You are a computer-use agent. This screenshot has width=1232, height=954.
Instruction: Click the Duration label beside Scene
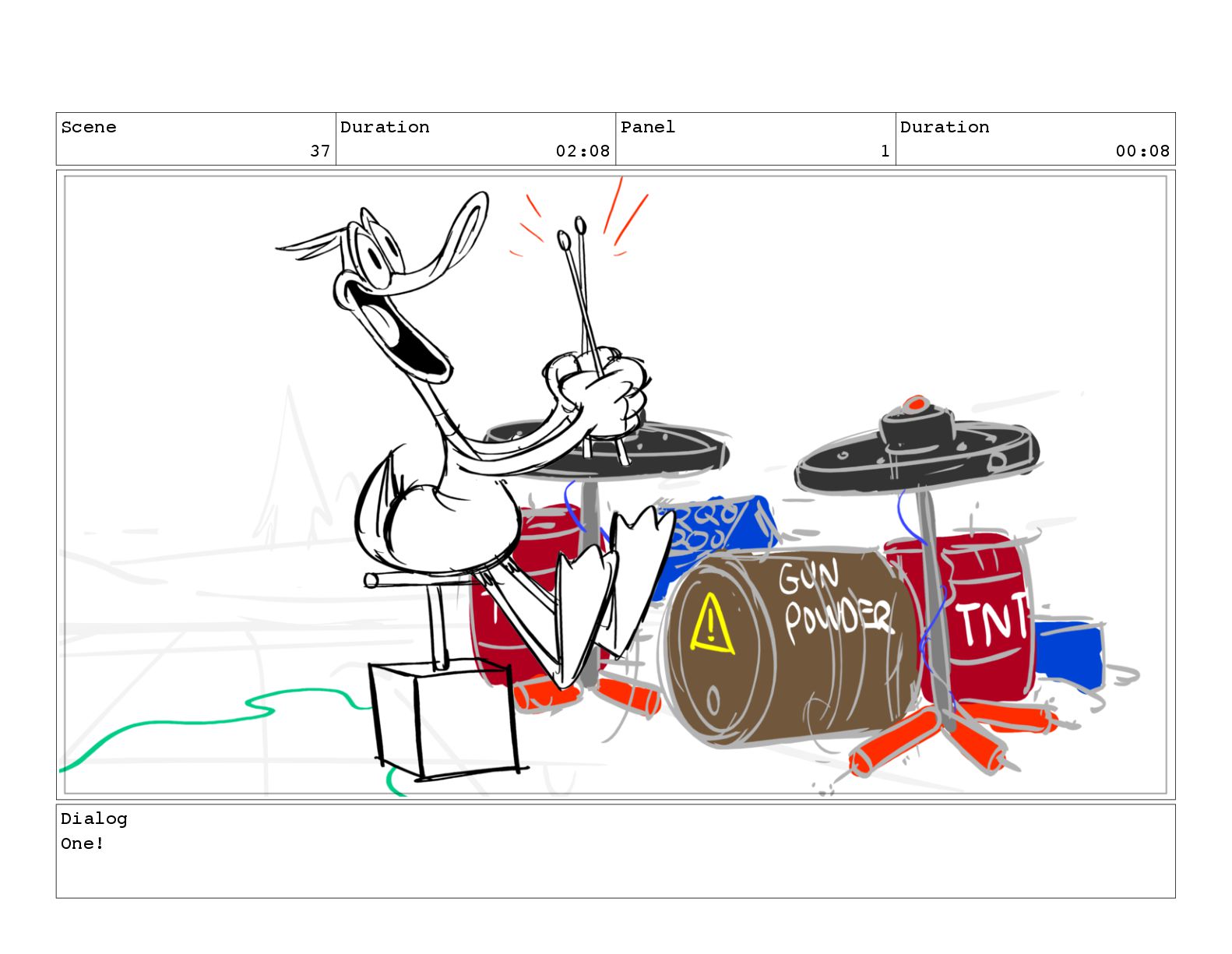point(385,127)
